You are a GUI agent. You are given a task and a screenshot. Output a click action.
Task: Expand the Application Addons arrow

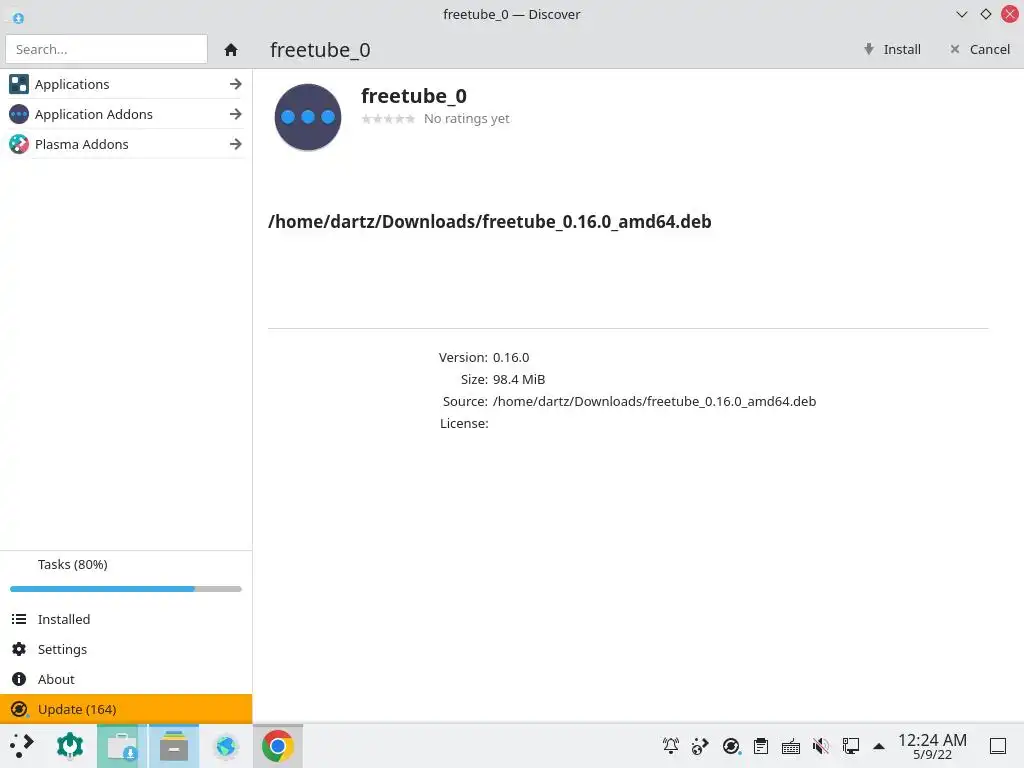236,114
